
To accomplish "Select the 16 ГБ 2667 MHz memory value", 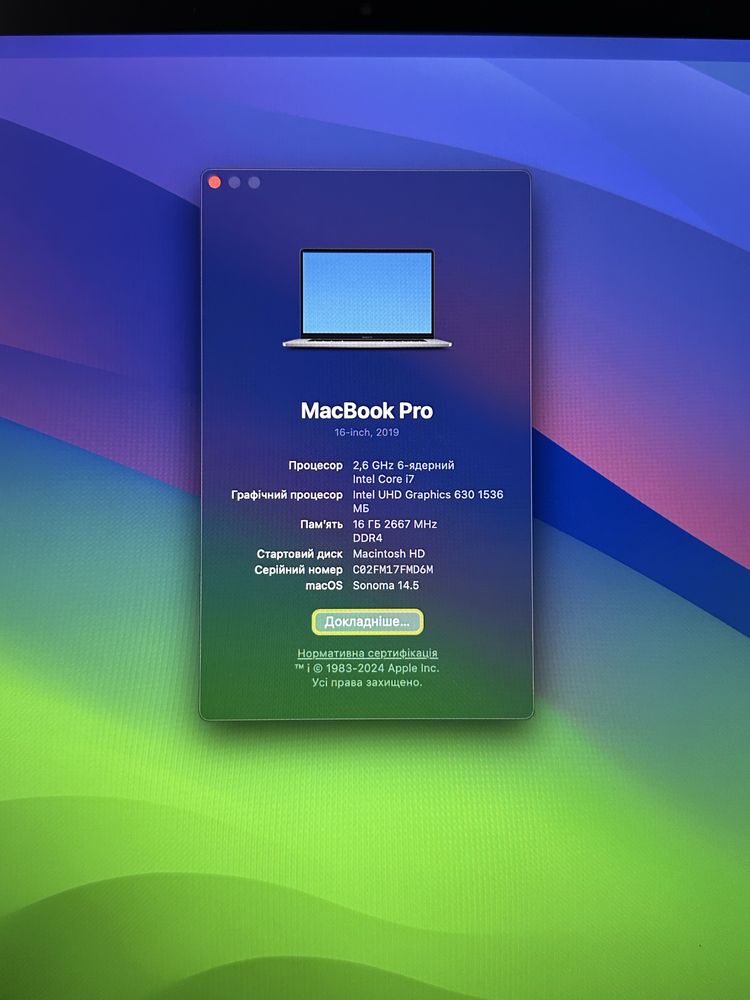I will click(395, 524).
